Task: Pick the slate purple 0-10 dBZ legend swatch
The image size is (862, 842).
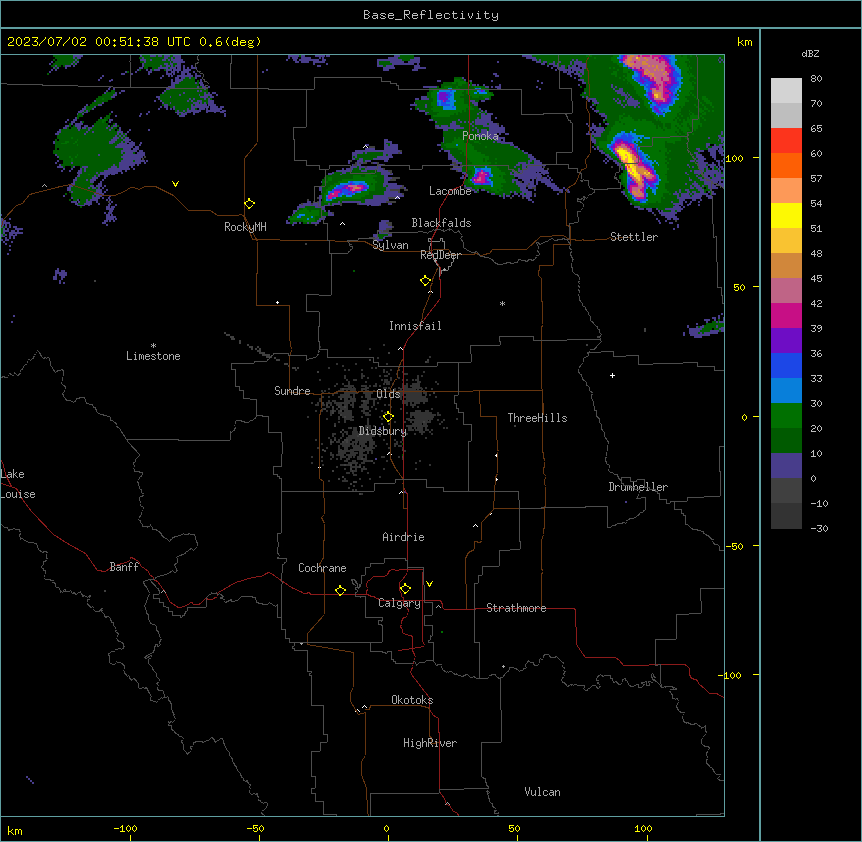Action: (786, 466)
